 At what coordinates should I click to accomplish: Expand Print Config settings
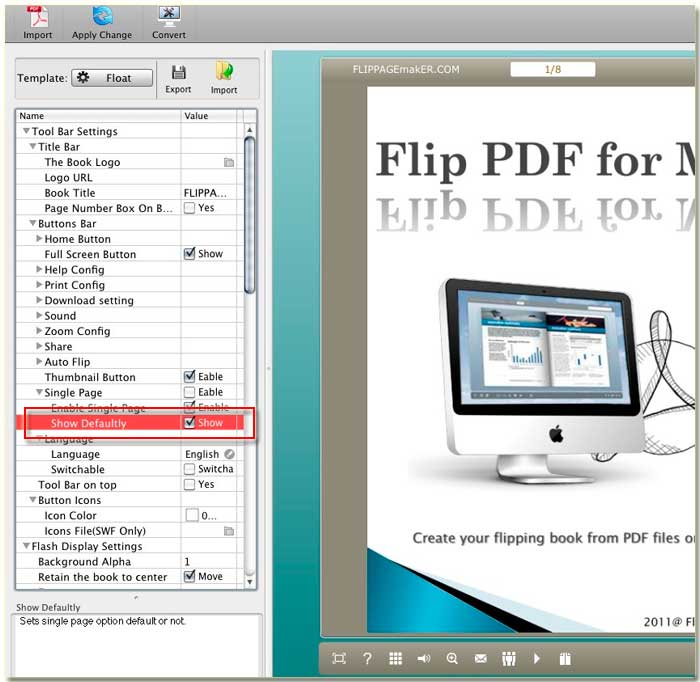click(x=39, y=285)
